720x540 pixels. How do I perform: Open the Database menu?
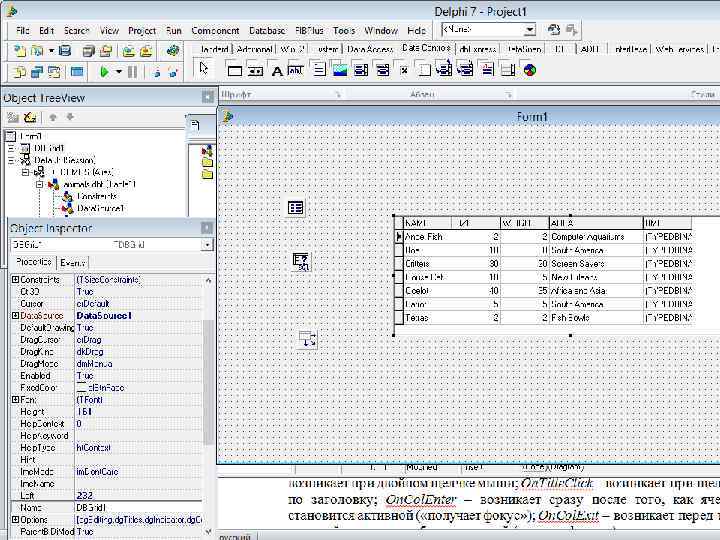pyautogui.click(x=267, y=31)
